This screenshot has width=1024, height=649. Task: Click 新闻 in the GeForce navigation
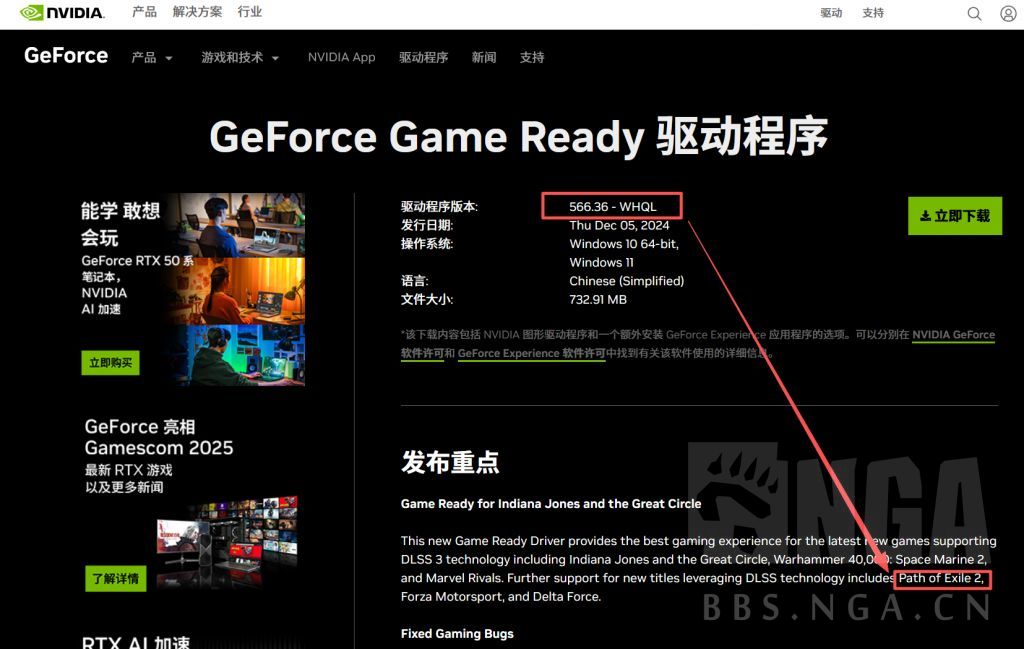click(484, 58)
